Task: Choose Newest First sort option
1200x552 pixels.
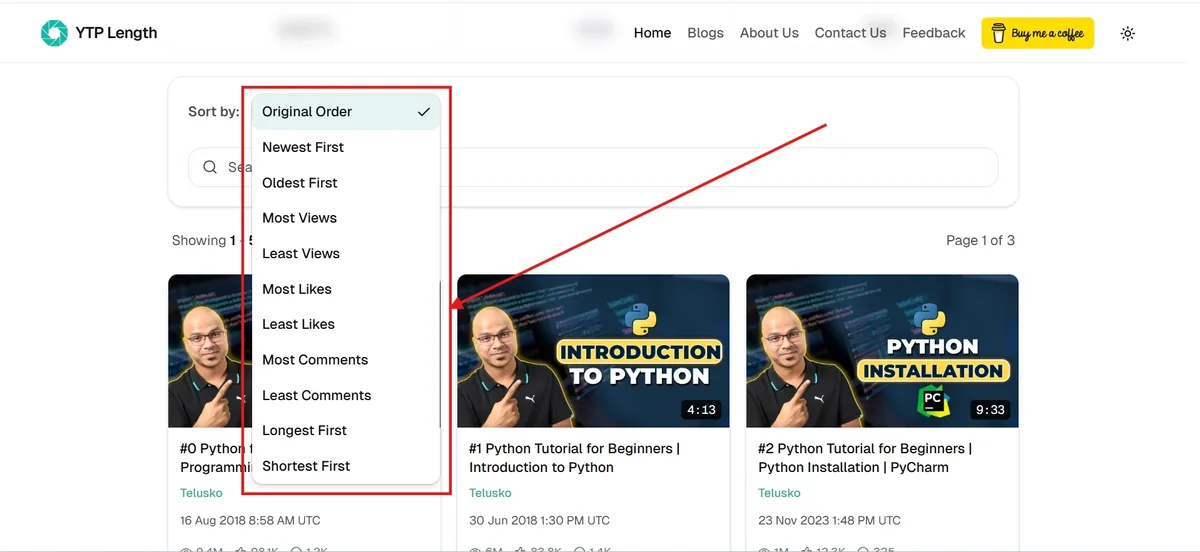Action: pos(345,147)
